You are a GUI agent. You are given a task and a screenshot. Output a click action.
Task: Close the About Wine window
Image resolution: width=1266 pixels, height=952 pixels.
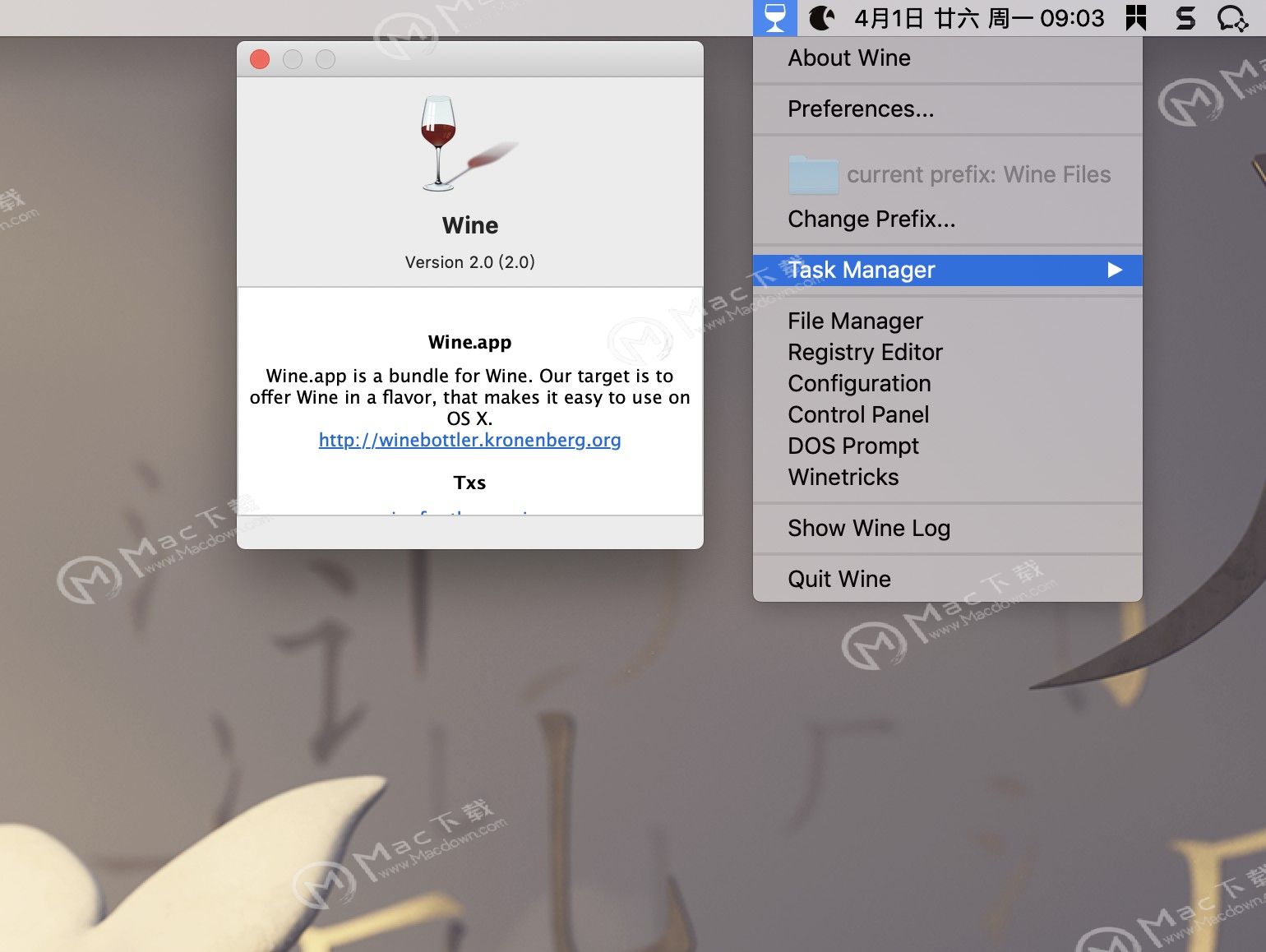260,59
